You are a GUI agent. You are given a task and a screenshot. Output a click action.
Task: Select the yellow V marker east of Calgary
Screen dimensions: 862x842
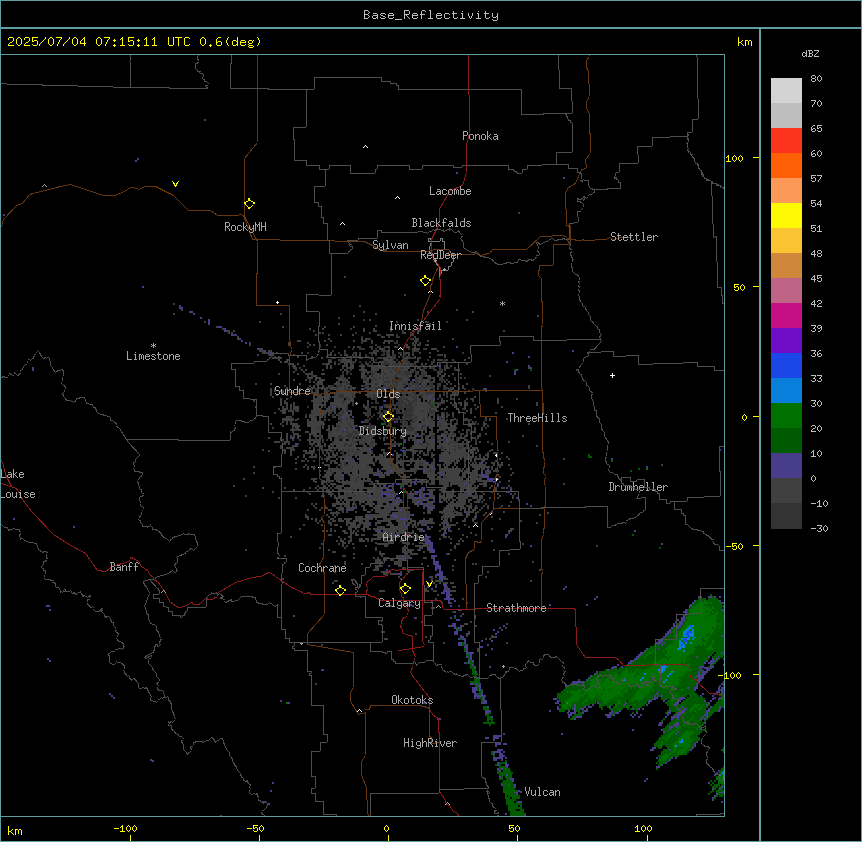[x=429, y=584]
